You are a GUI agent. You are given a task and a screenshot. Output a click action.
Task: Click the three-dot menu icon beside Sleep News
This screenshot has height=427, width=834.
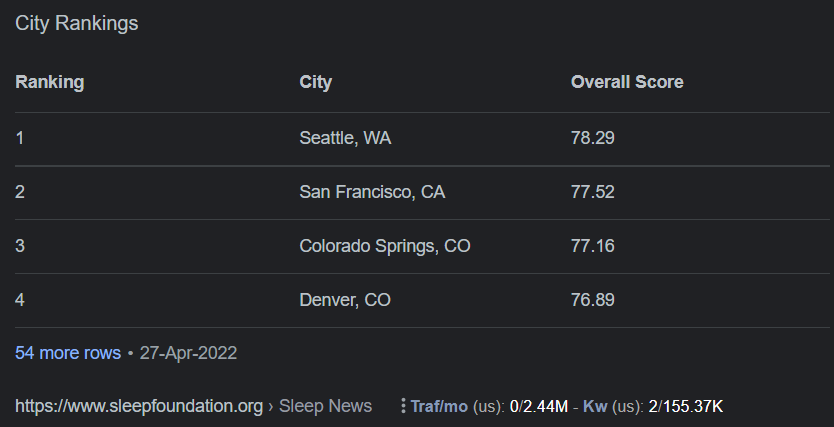pyautogui.click(x=403, y=406)
